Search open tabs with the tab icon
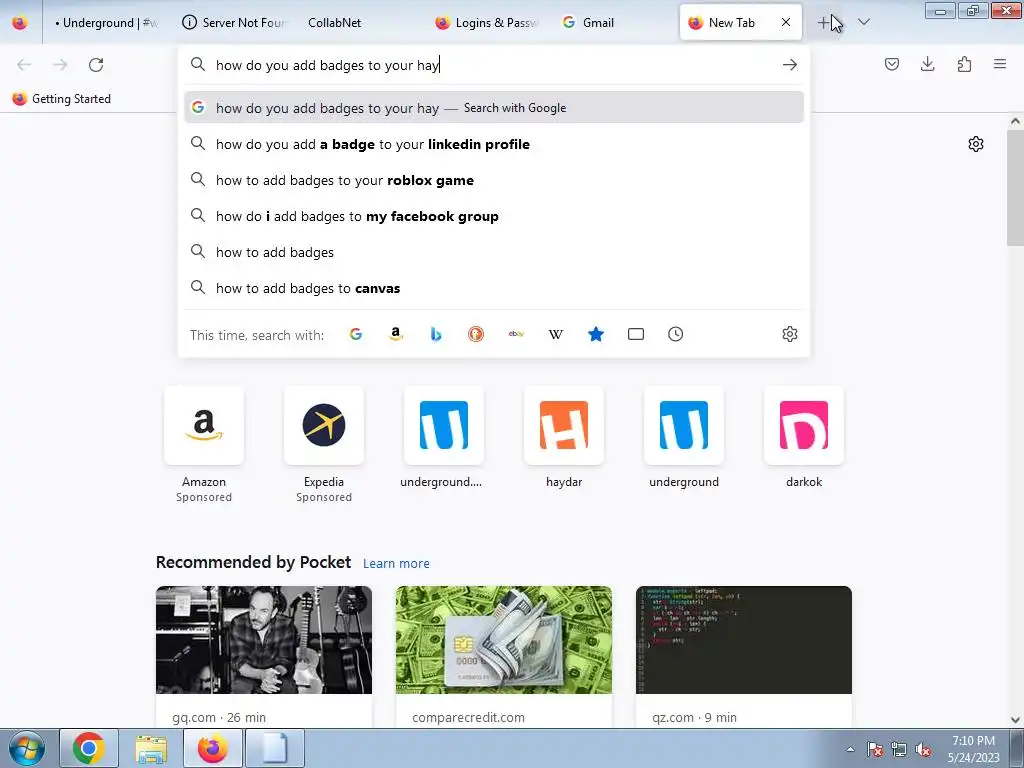The height and width of the screenshot is (768, 1024). pyautogui.click(x=635, y=334)
